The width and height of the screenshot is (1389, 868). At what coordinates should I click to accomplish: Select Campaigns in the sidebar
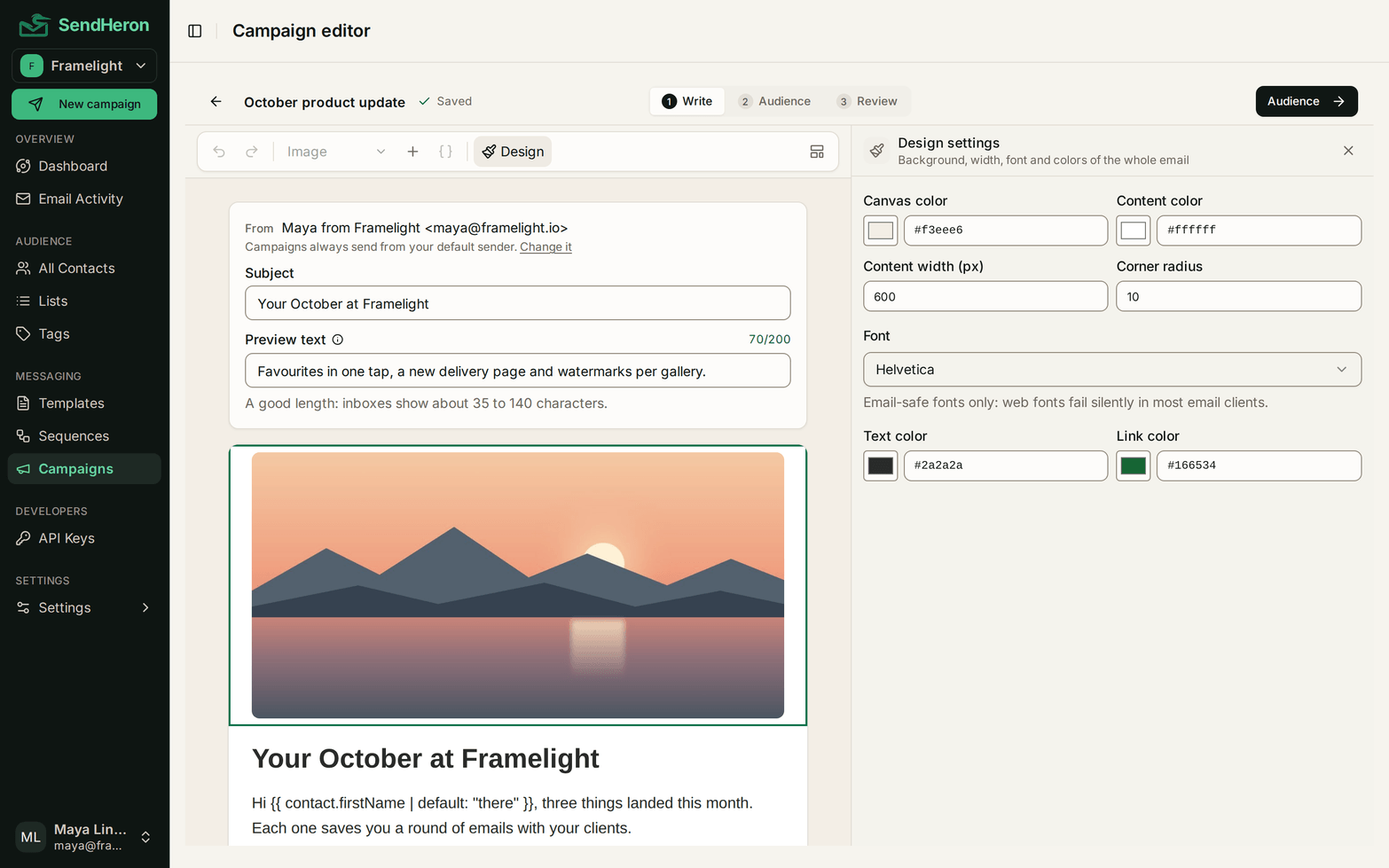[84, 469]
